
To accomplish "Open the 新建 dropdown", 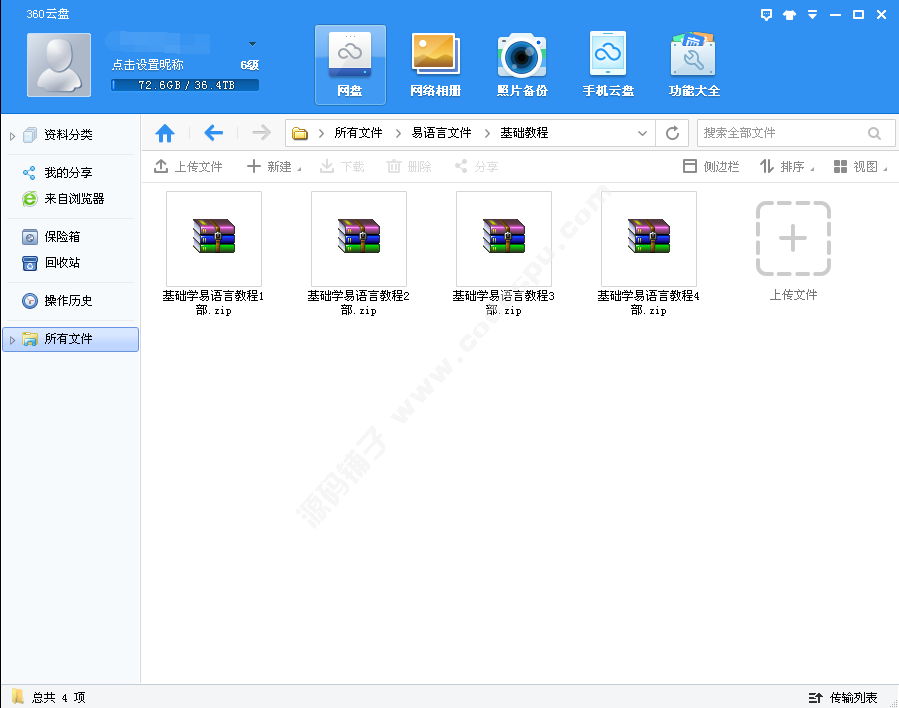I will pyautogui.click(x=274, y=166).
